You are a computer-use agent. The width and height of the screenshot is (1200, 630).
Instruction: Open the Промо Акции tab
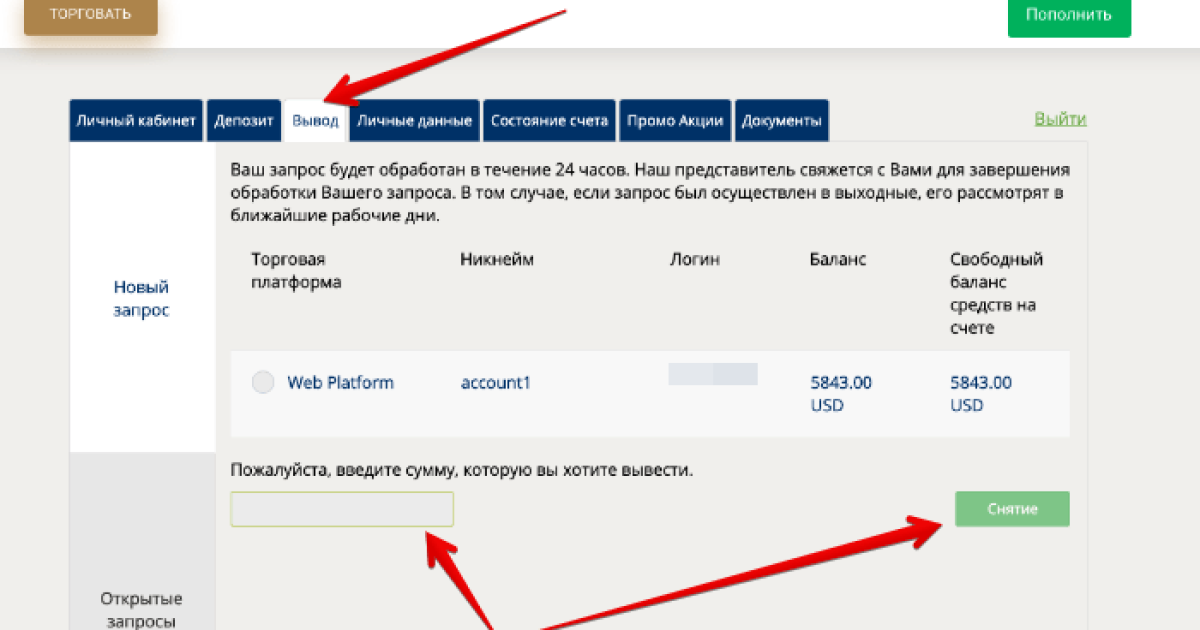675,121
